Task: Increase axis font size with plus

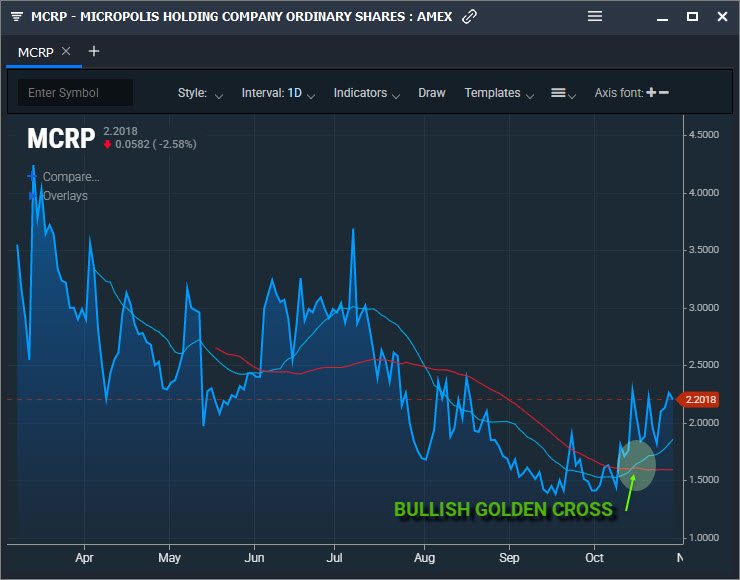Action: (x=651, y=93)
